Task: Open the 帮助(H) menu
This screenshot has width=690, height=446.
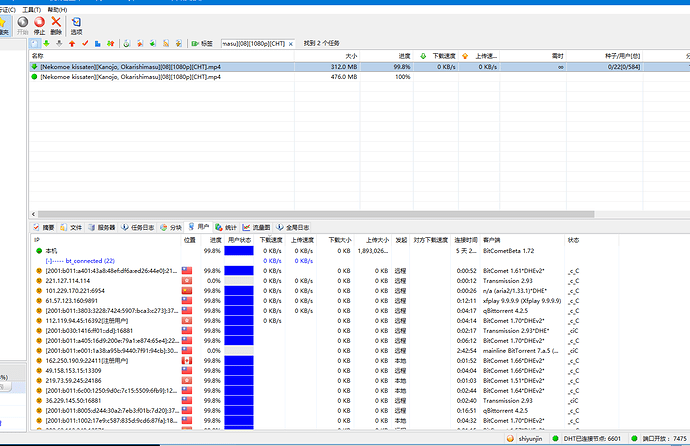Action: pos(57,10)
